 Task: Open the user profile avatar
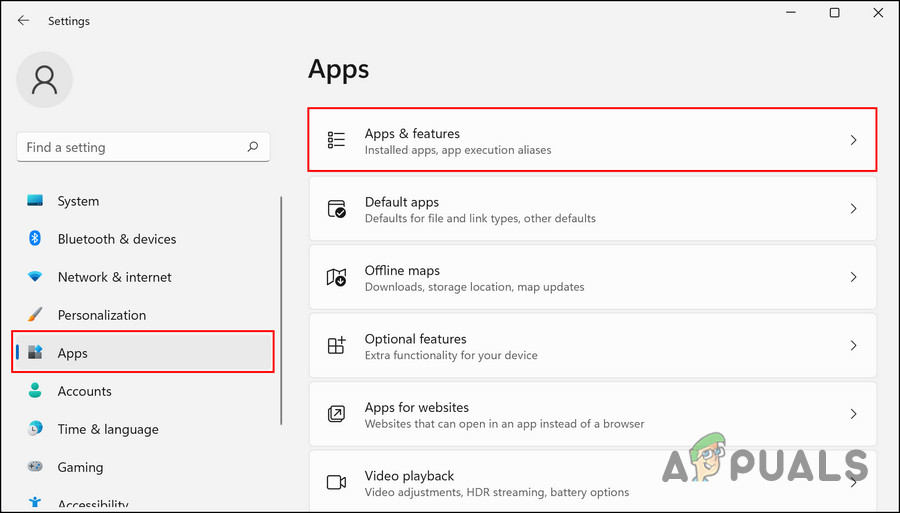coord(45,80)
